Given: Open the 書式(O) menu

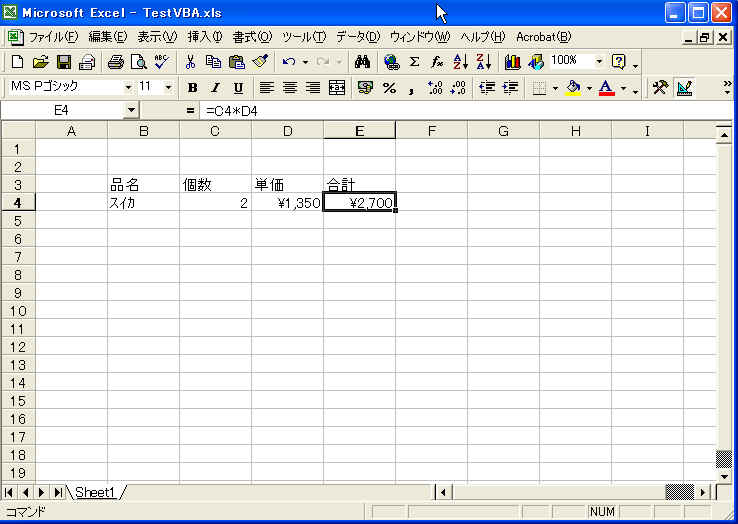Looking at the screenshot, I should pyautogui.click(x=252, y=37).
